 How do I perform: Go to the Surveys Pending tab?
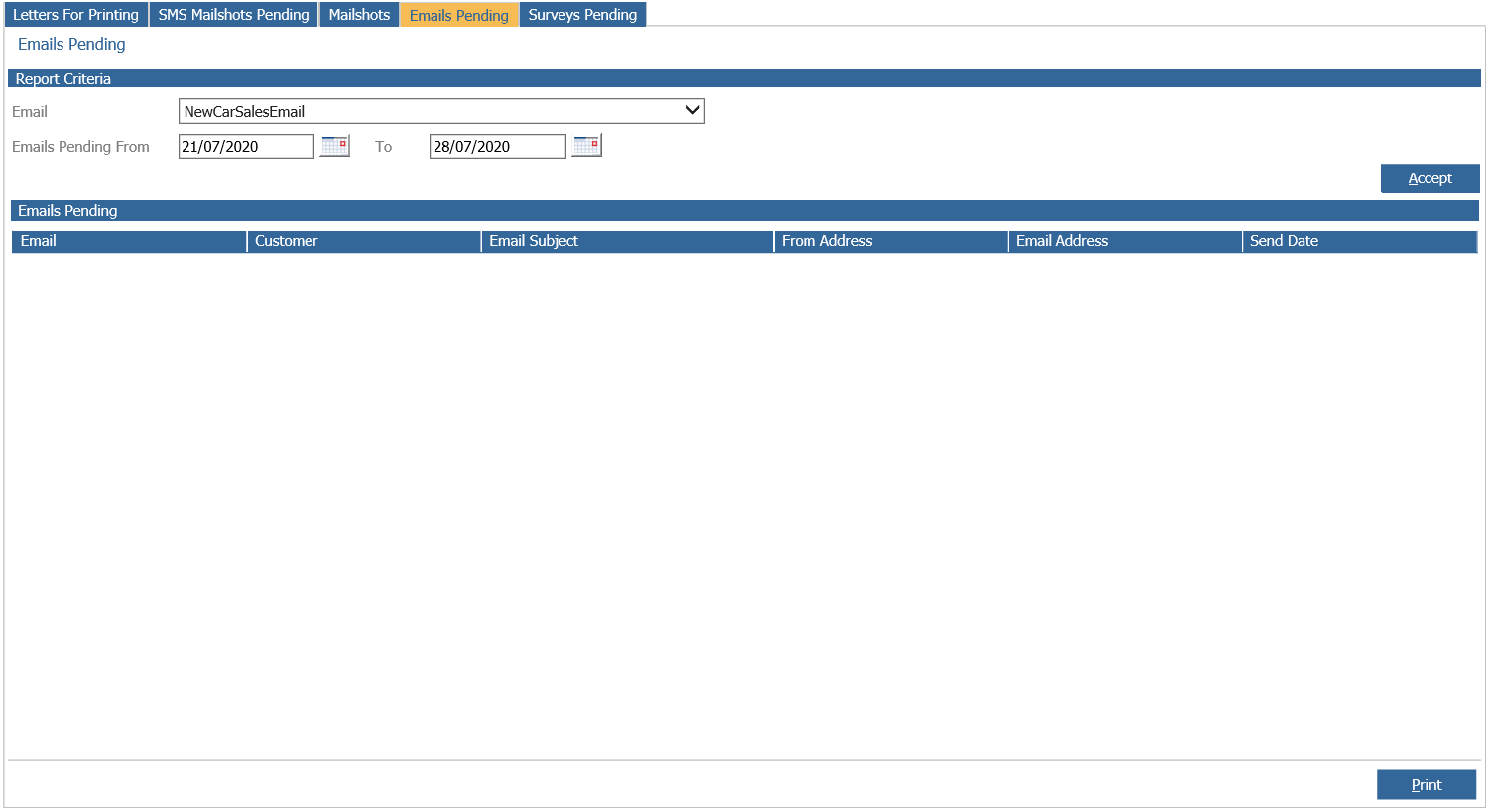pos(582,15)
